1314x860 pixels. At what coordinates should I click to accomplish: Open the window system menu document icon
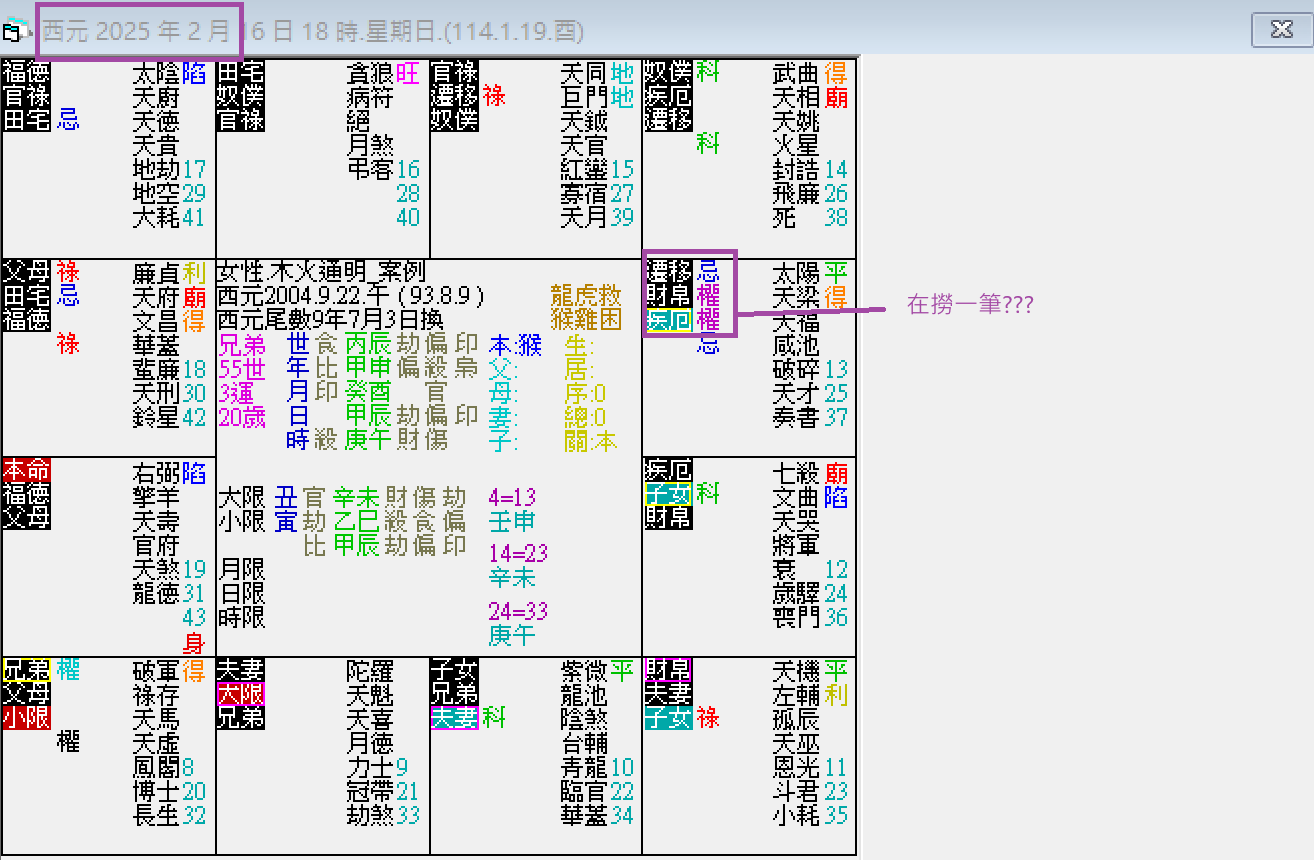pyautogui.click(x=13, y=31)
